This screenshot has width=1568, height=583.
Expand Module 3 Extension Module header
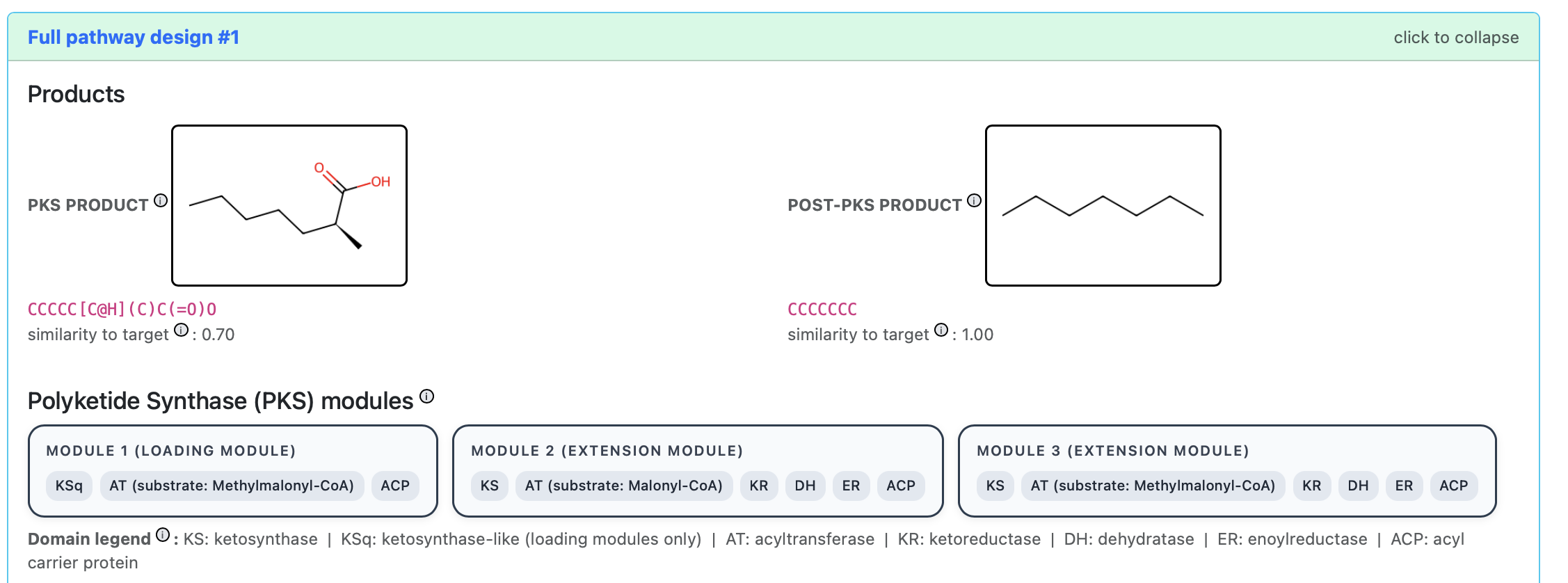pos(1112,450)
